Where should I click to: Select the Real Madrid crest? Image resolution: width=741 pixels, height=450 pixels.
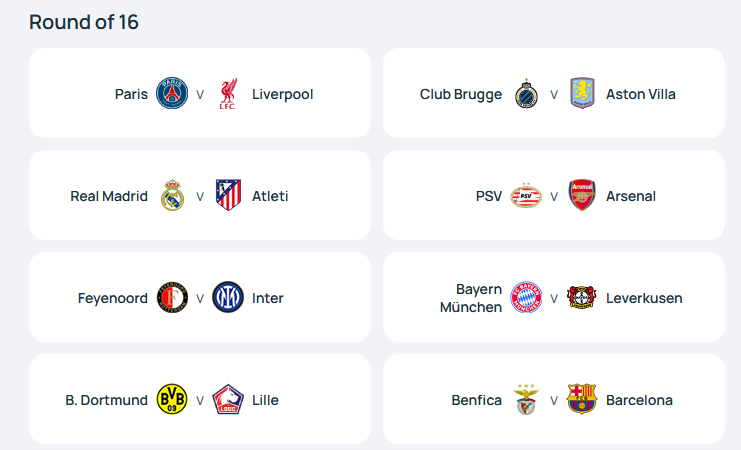click(x=172, y=195)
